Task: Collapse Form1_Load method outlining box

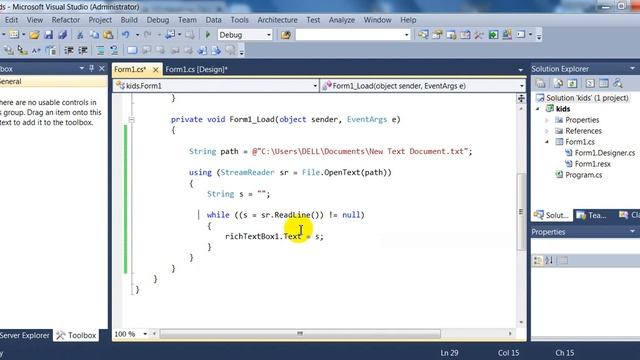Action: [x=131, y=120]
